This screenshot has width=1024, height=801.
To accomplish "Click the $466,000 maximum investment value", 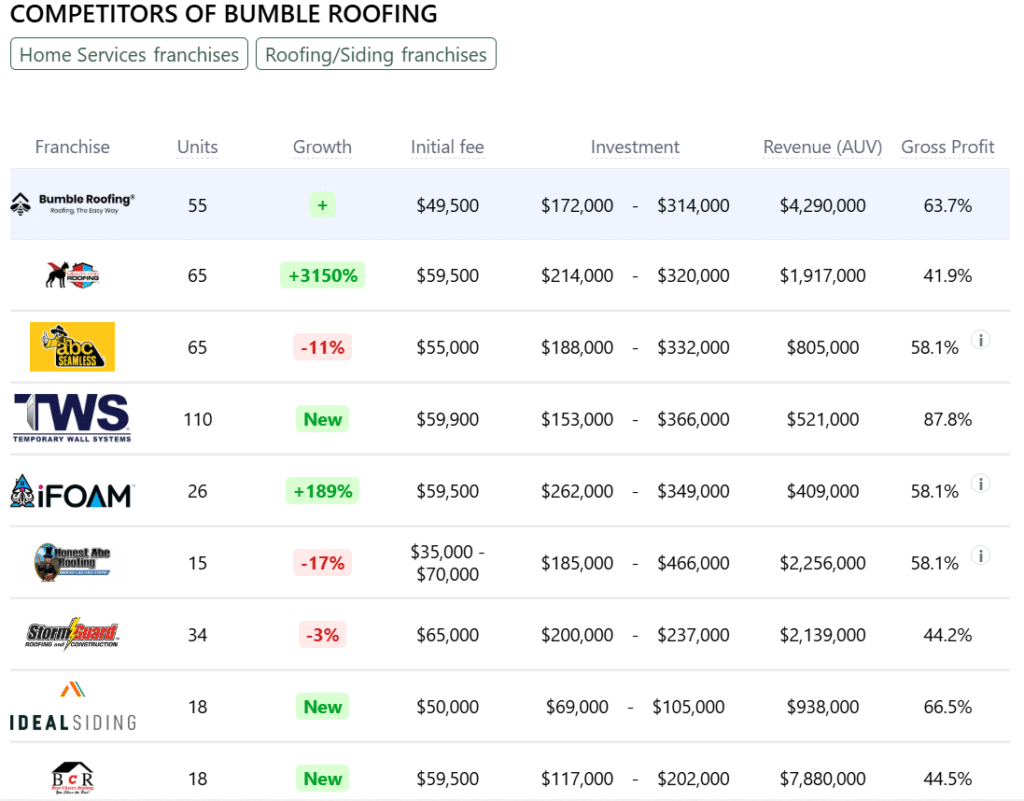I will tap(693, 563).
